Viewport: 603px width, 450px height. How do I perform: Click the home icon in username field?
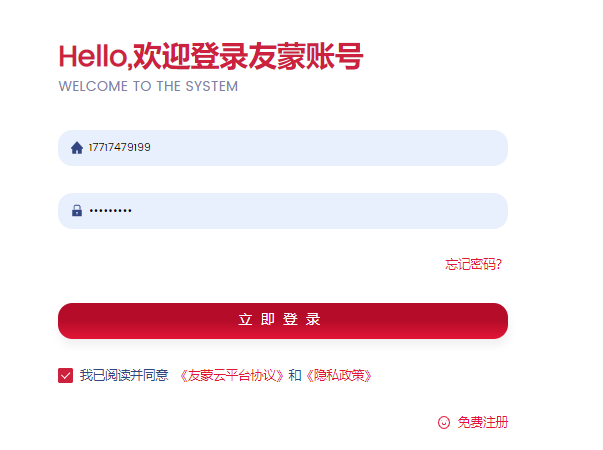tap(77, 148)
